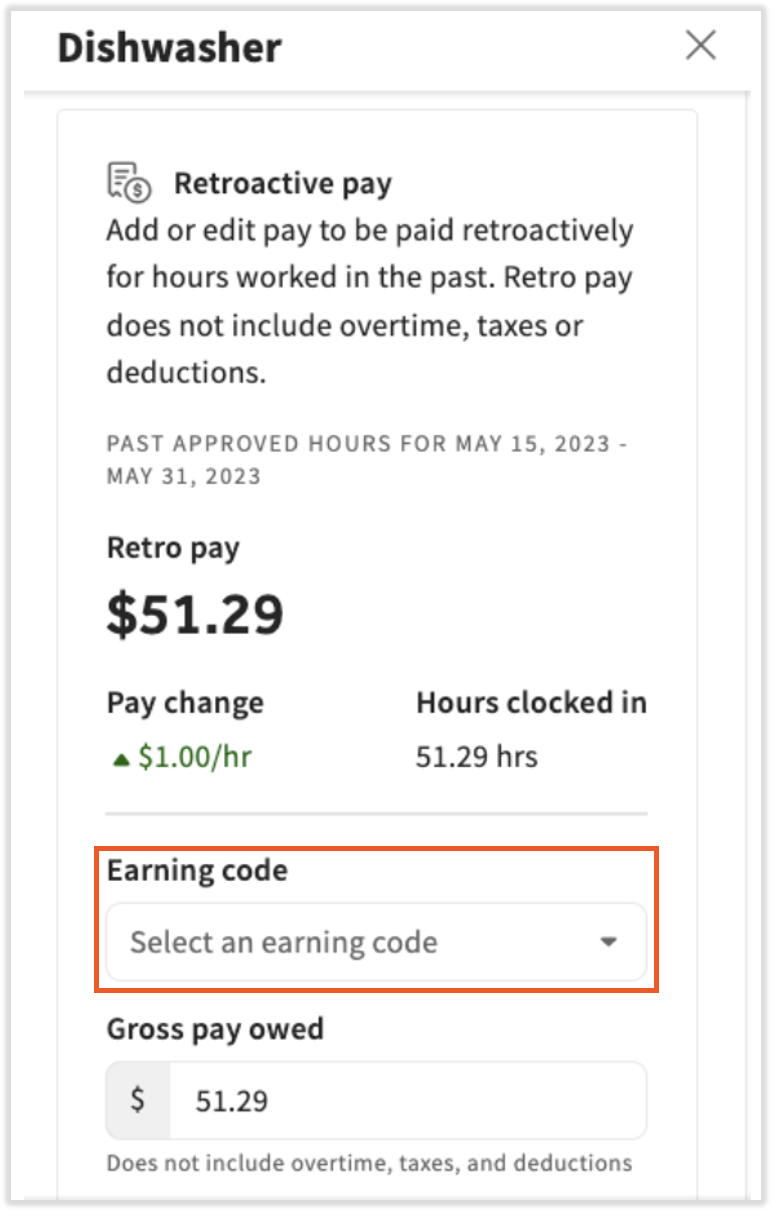The image size is (774, 1212).
Task: Click the earning code dropdown arrow
Action: (x=608, y=942)
